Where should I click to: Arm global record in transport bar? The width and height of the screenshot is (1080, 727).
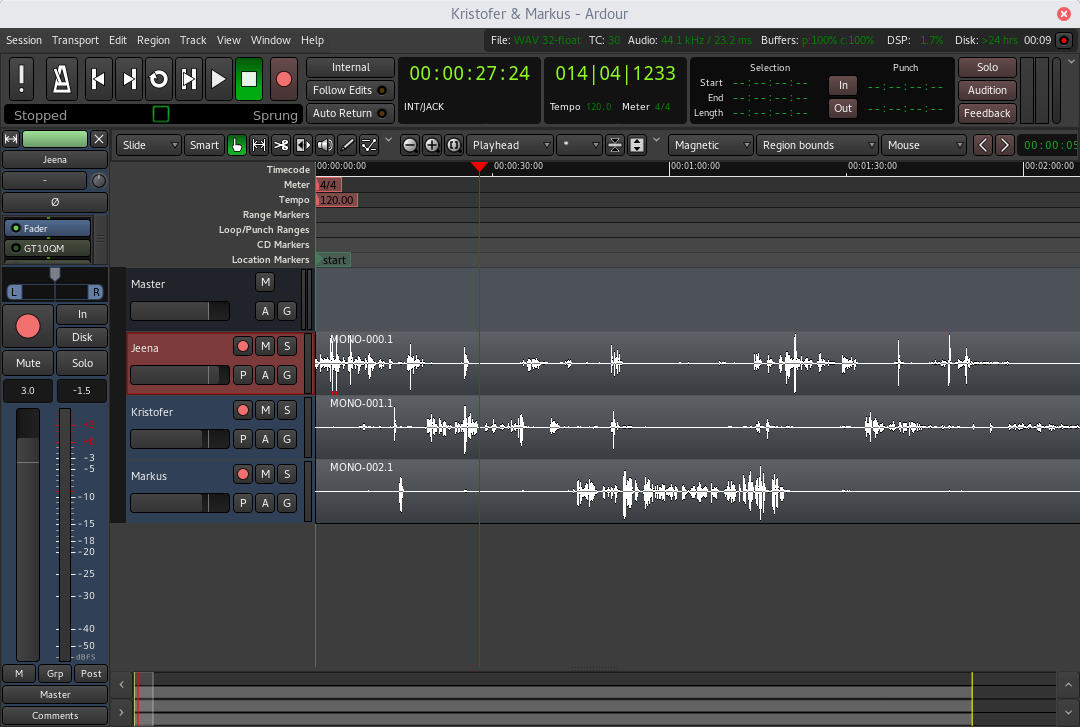(283, 79)
